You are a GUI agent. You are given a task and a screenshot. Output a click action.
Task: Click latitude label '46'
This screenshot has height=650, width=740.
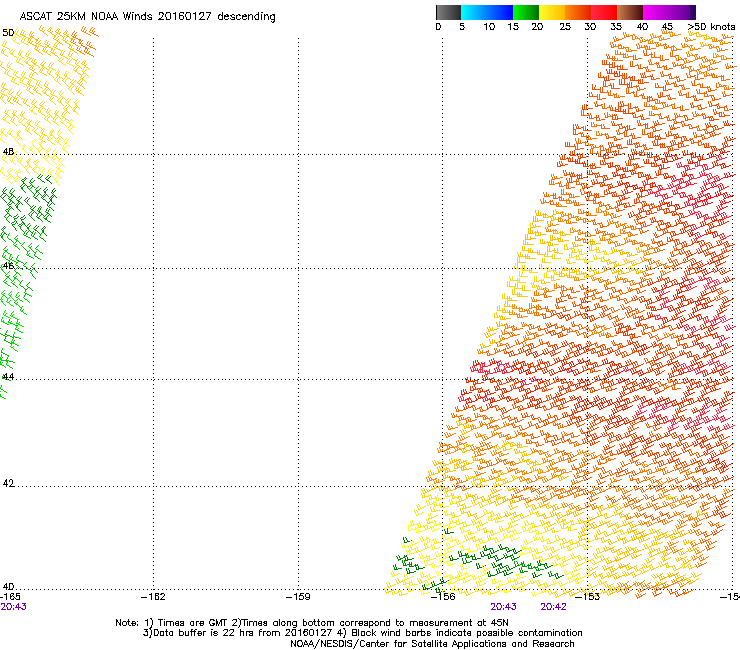8,266
